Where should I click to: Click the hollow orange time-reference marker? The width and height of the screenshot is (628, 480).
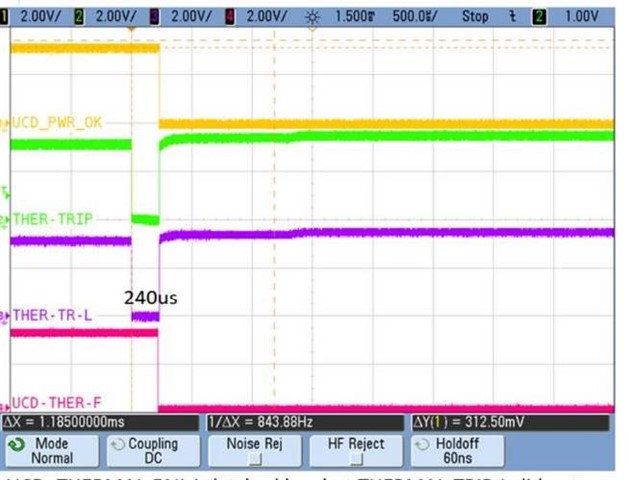312,30
